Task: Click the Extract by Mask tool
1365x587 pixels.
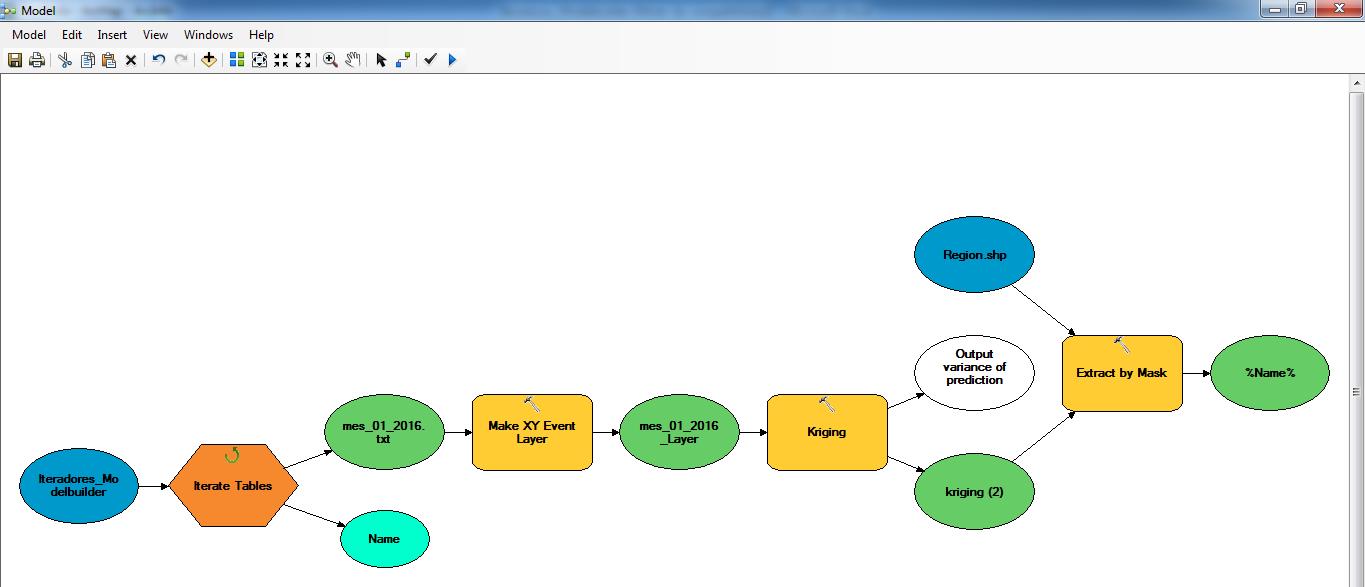Action: point(1121,373)
